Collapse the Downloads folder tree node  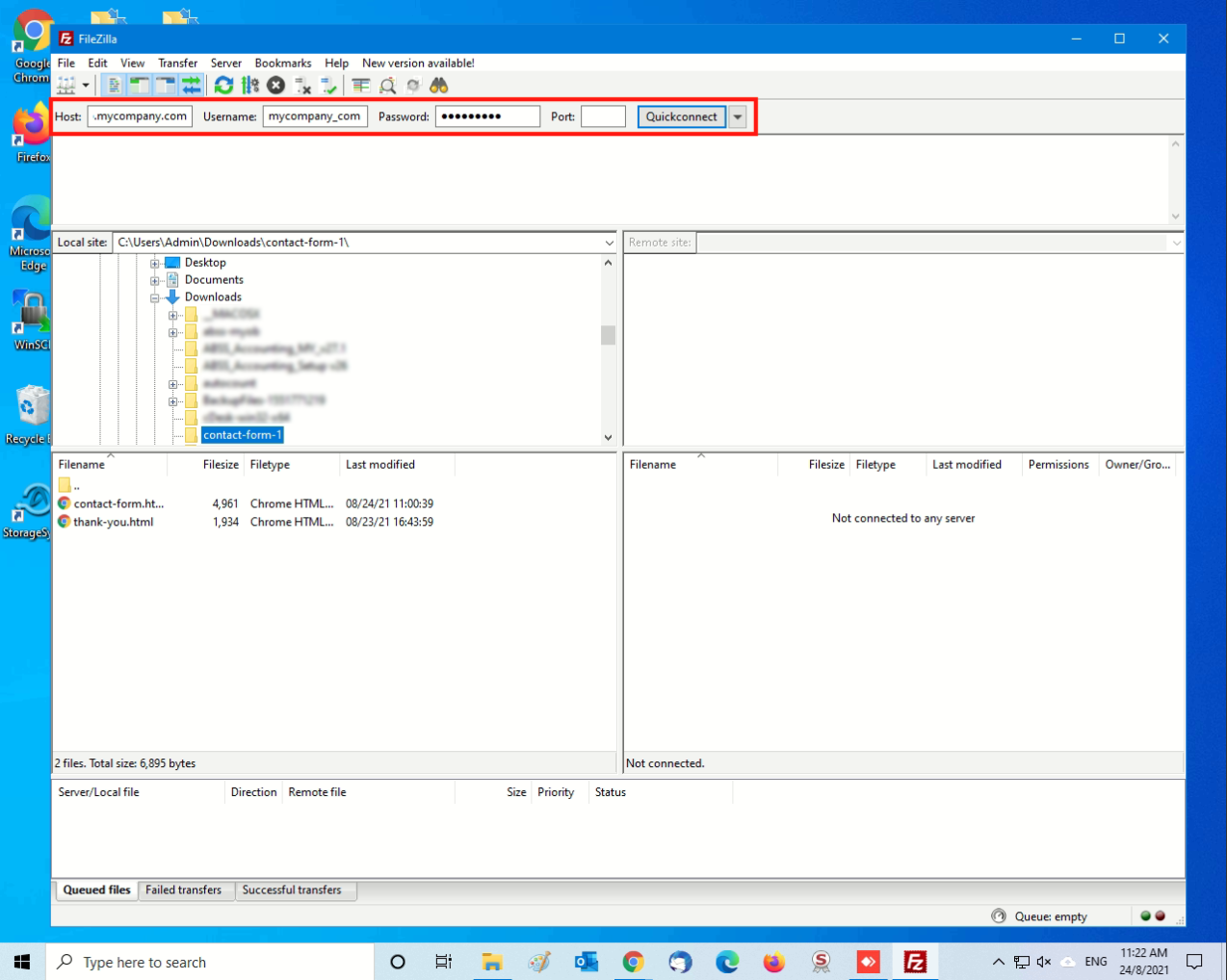155,297
